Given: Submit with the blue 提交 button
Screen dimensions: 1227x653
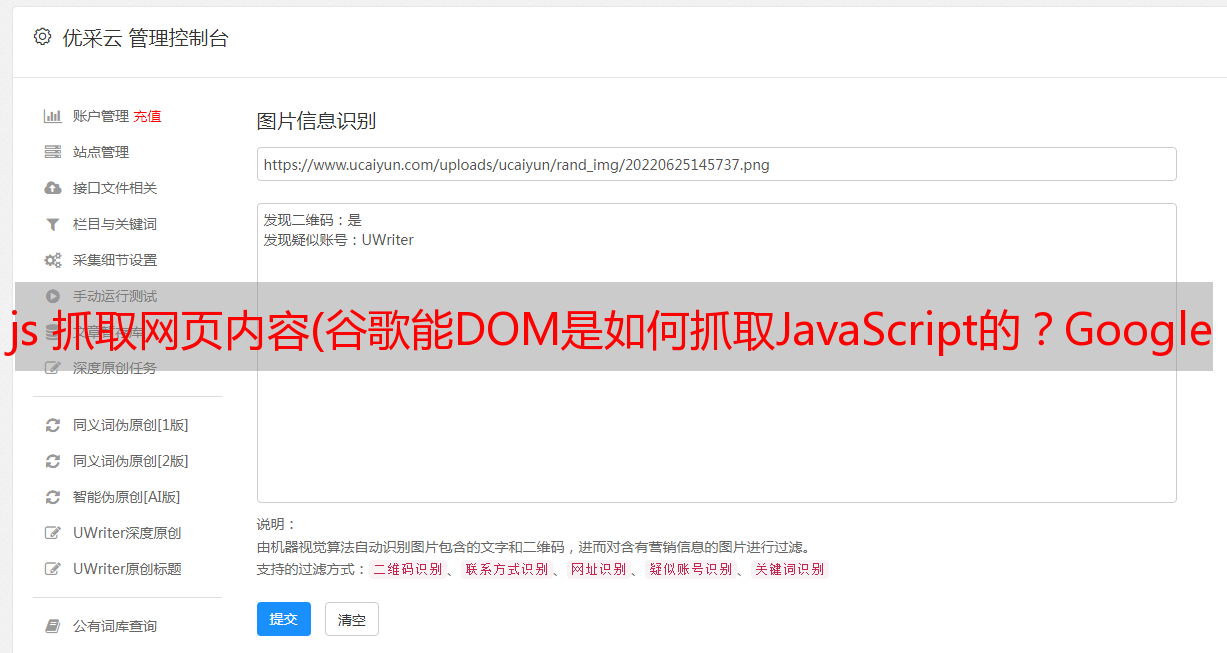Looking at the screenshot, I should pyautogui.click(x=284, y=619).
